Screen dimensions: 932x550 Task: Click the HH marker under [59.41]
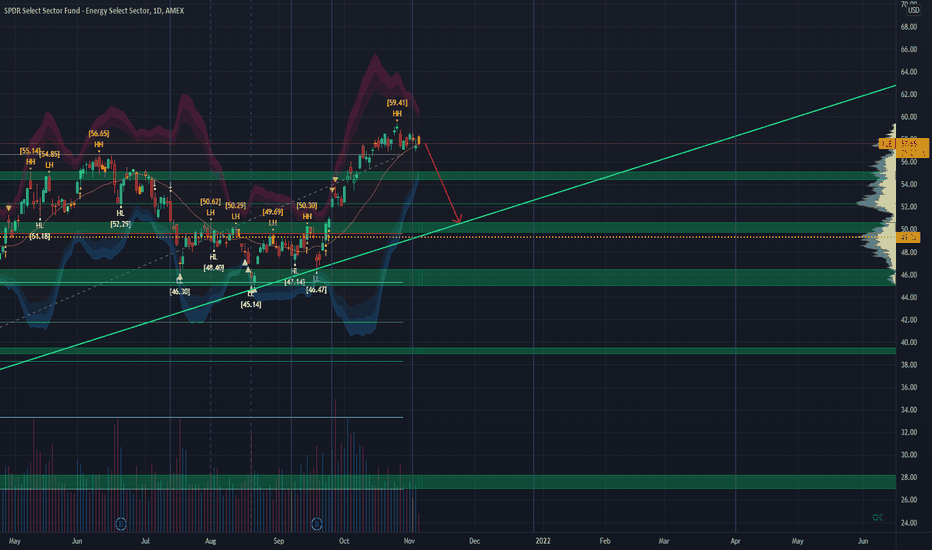click(x=397, y=114)
